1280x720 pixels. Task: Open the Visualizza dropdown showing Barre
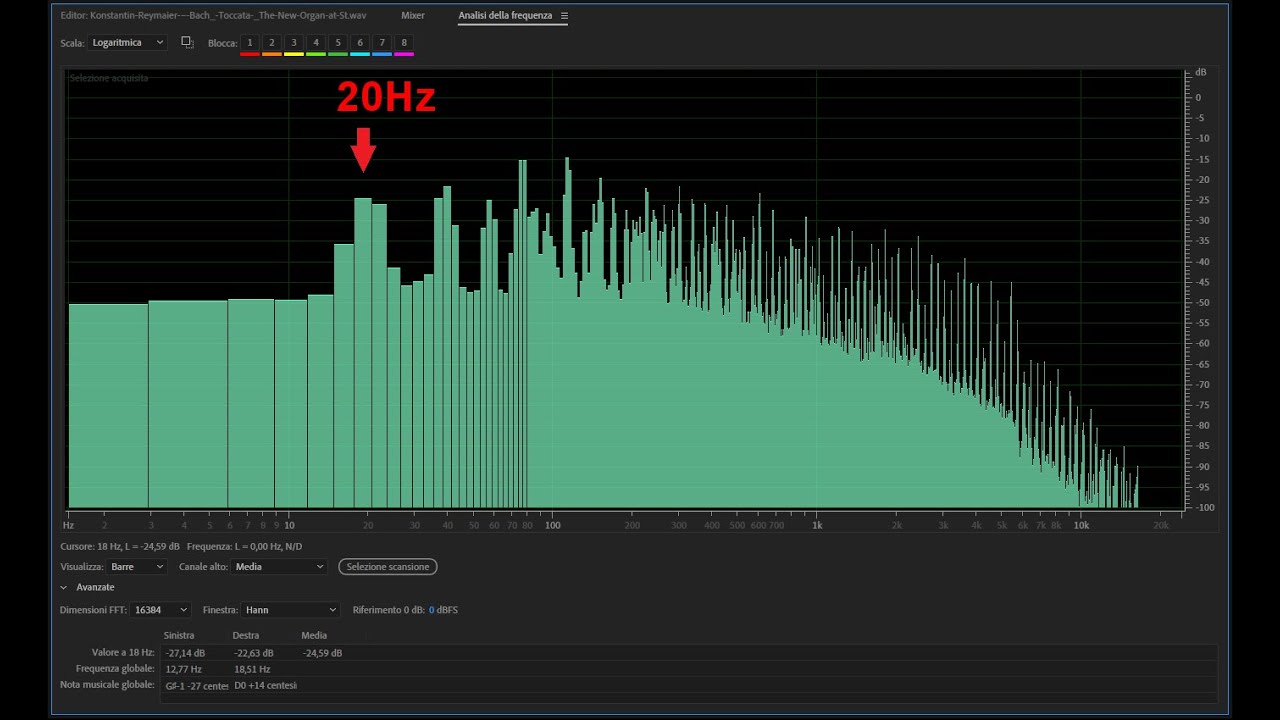[x=137, y=567]
